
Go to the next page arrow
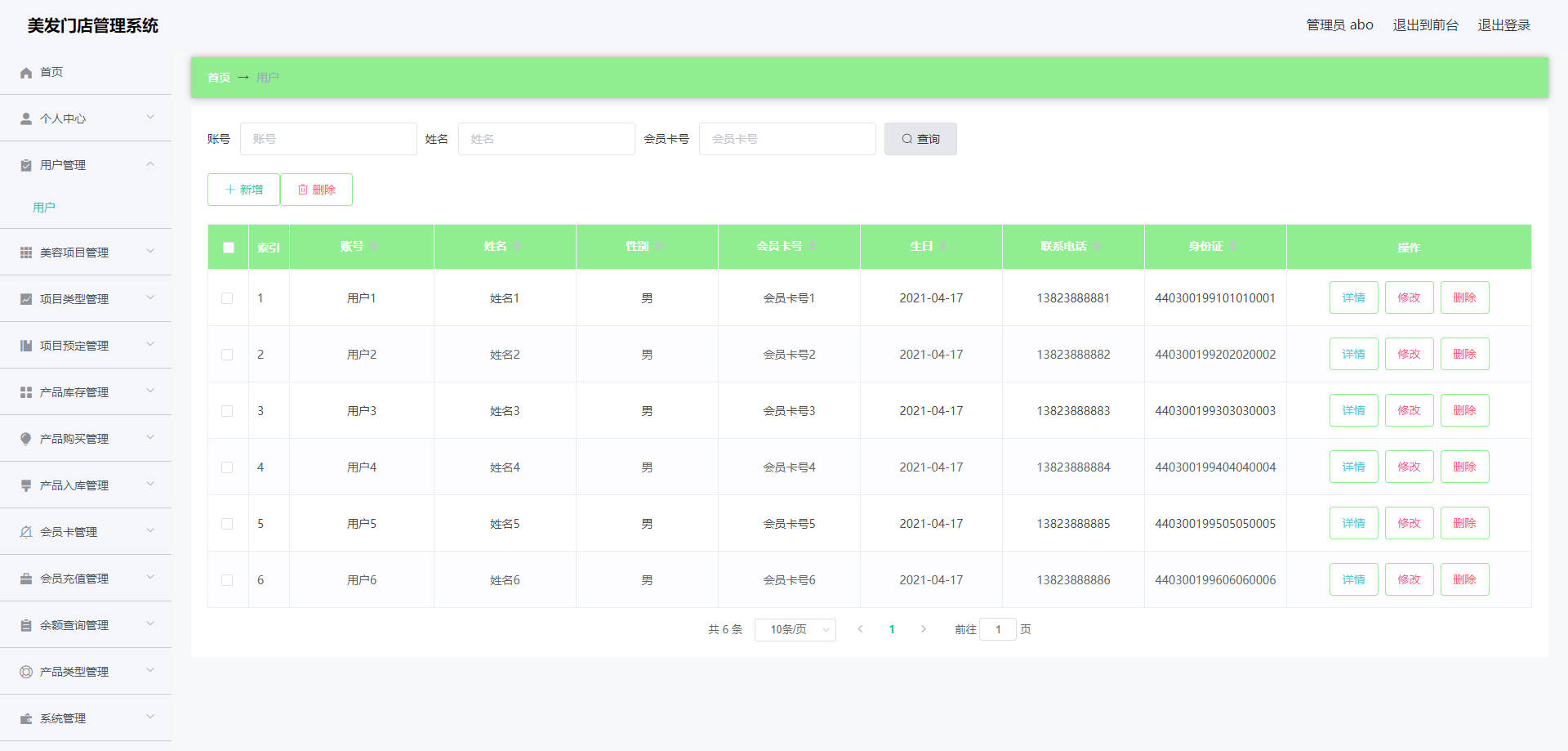(924, 629)
